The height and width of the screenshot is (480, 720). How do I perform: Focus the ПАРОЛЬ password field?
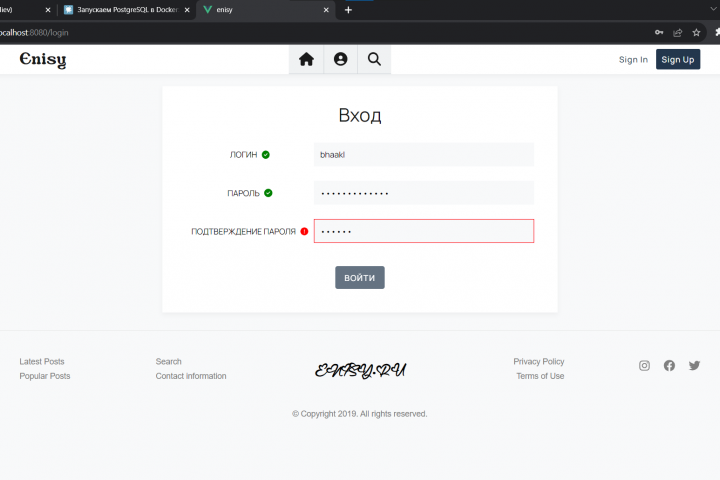[424, 193]
